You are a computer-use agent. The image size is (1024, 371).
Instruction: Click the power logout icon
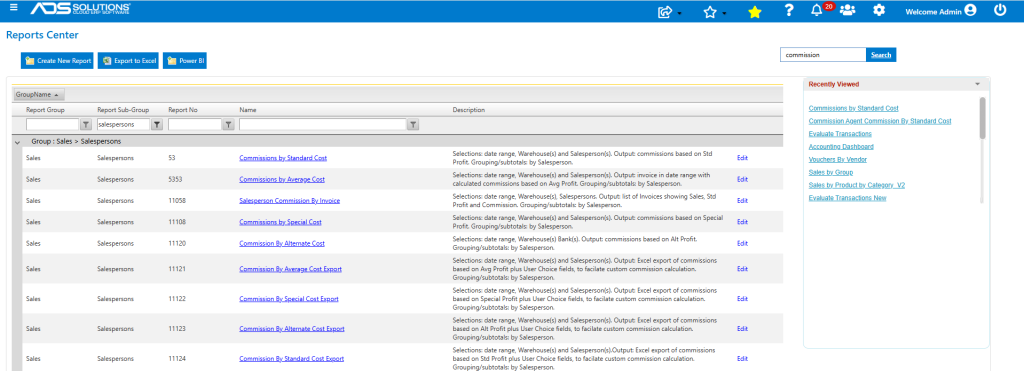tap(1000, 10)
